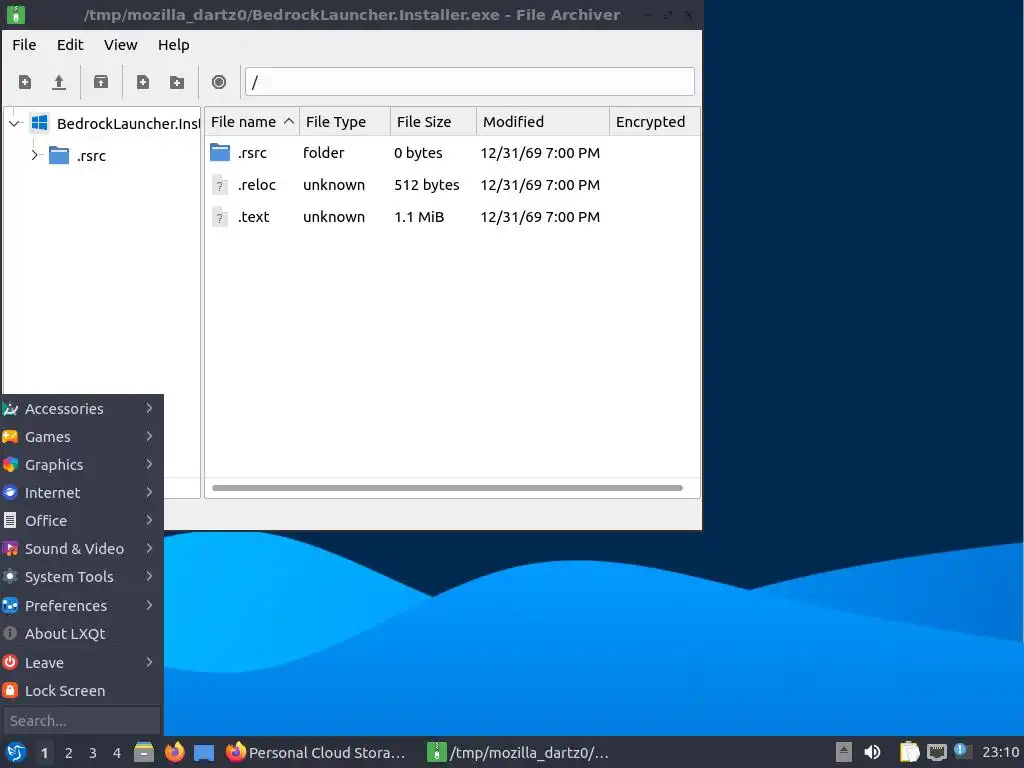This screenshot has height=768, width=1024.
Task: Launch Firefox from the taskbar quick-launch
Action: (174, 752)
